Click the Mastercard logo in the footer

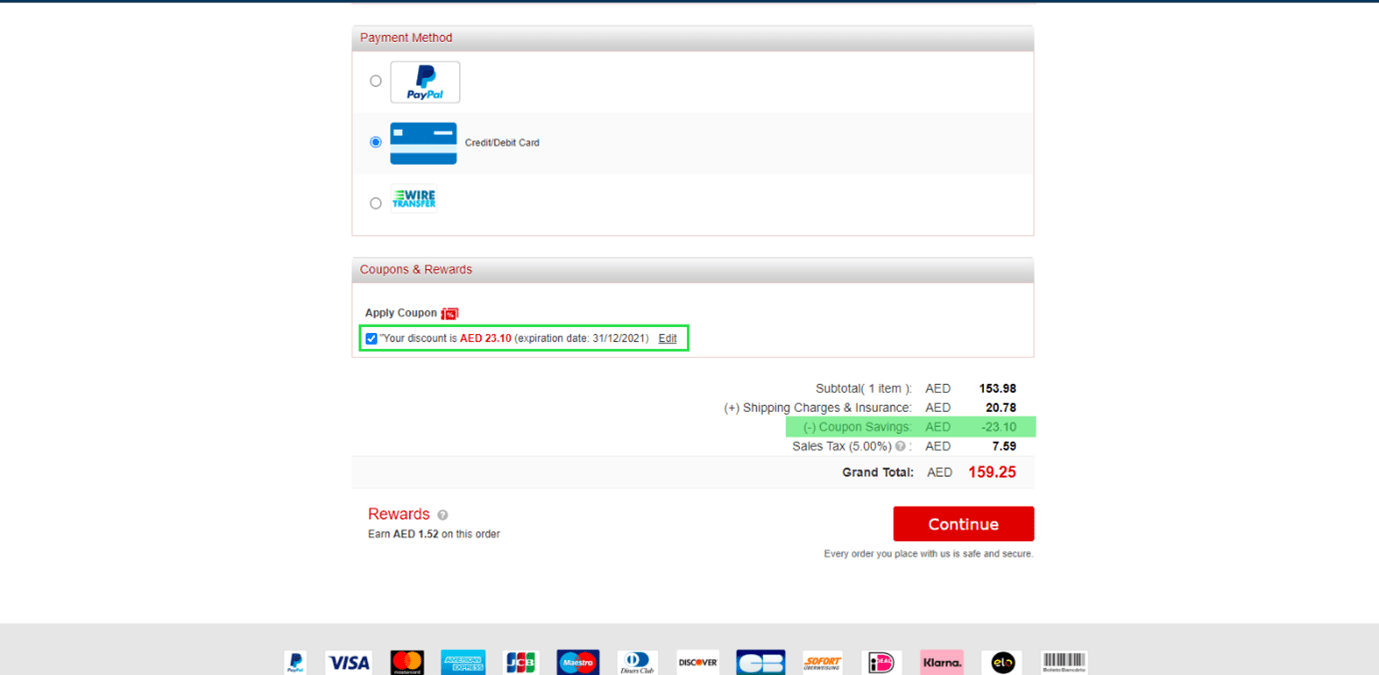pyautogui.click(x=407, y=662)
